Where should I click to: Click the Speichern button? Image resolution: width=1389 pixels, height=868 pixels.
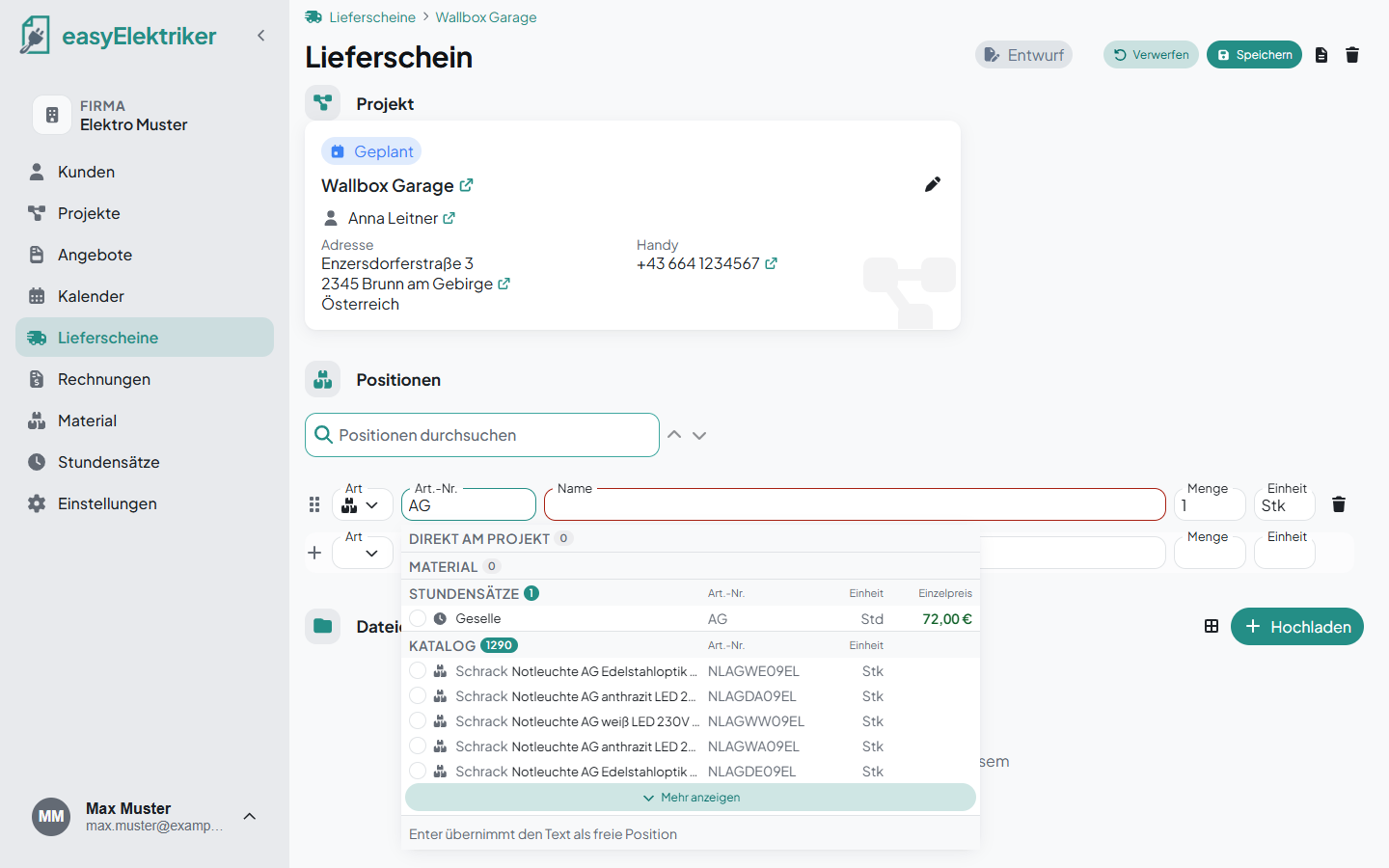click(x=1254, y=55)
